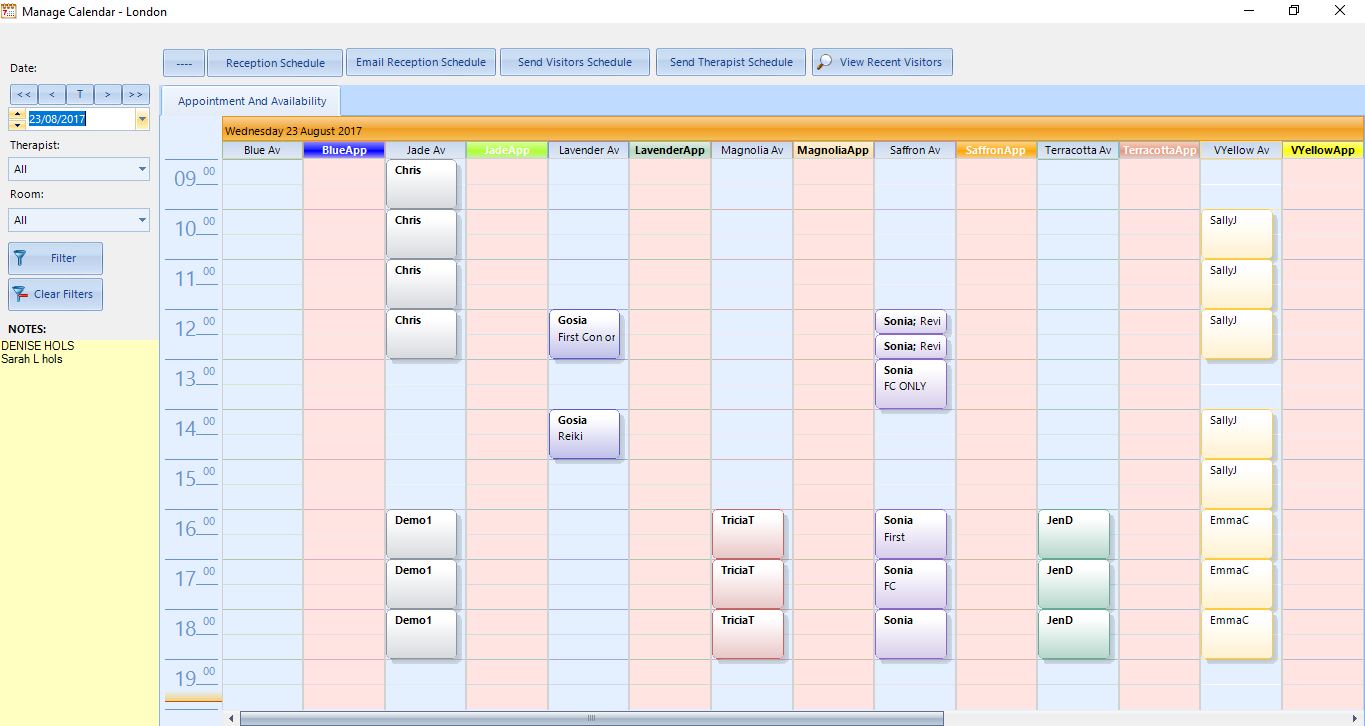
Task: Click the VYellowApp column header
Action: tap(1323, 151)
